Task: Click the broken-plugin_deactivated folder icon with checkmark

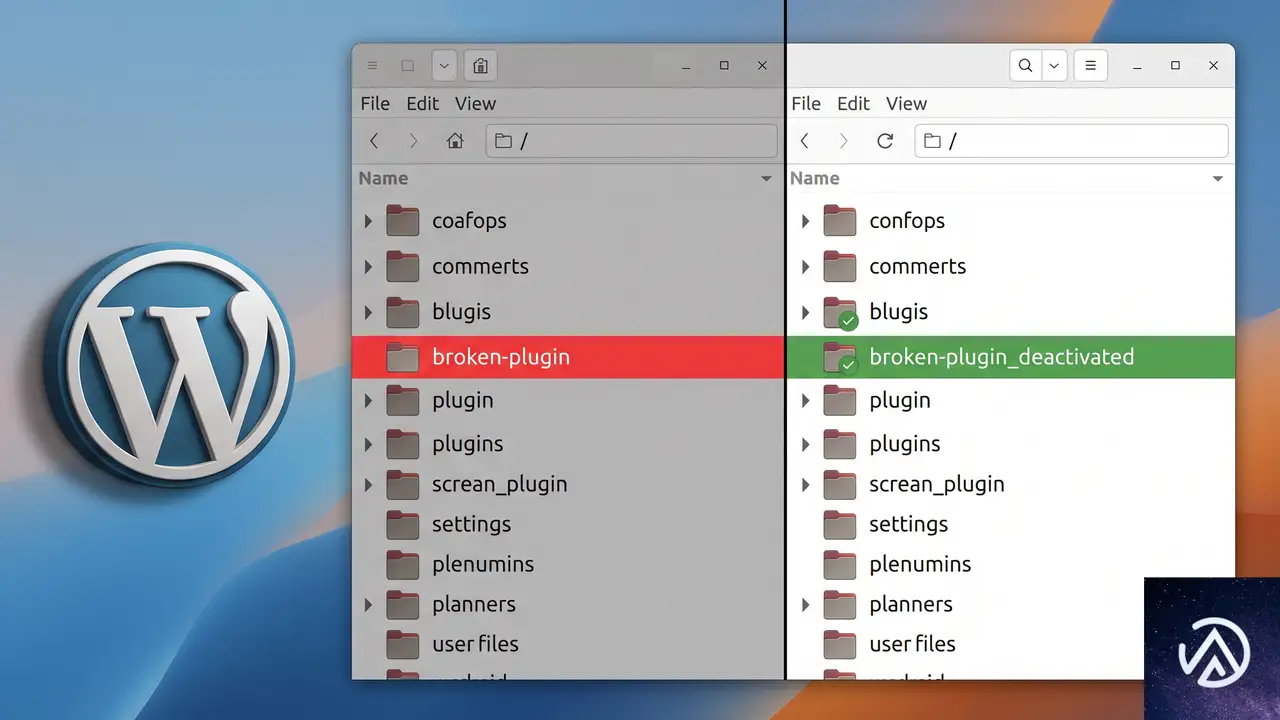Action: tap(840, 358)
